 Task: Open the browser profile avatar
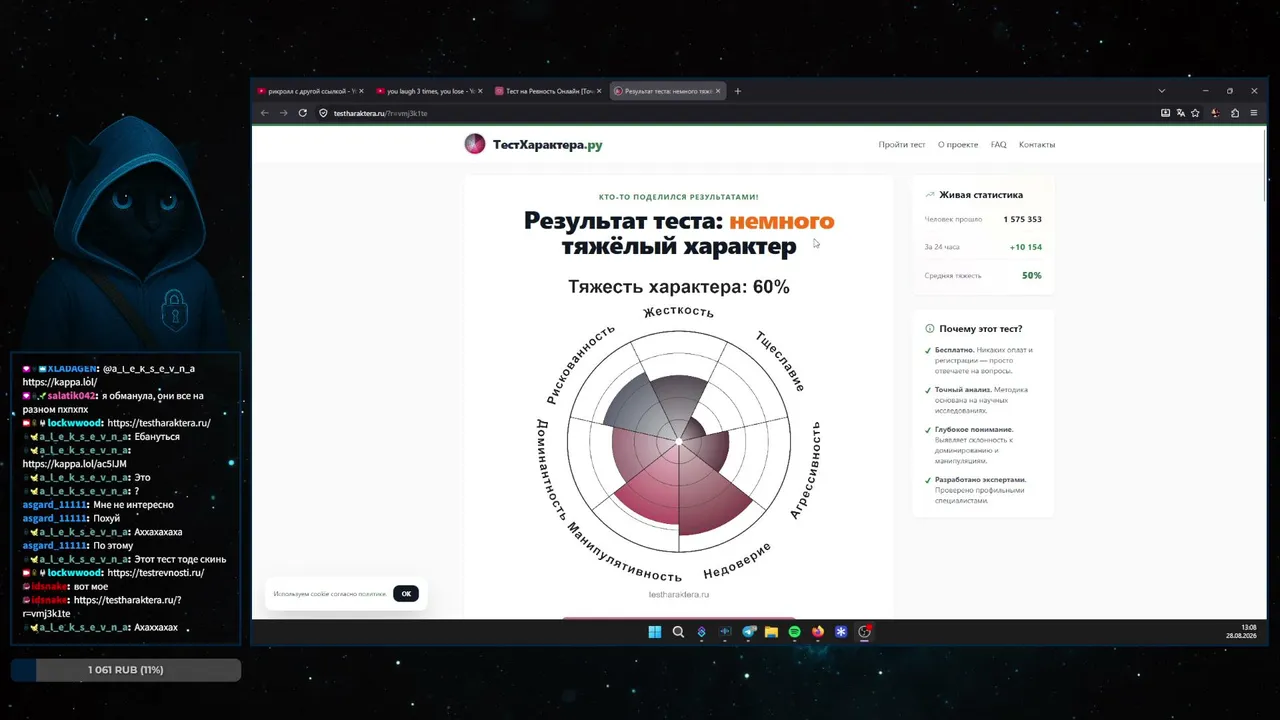coord(1216,113)
